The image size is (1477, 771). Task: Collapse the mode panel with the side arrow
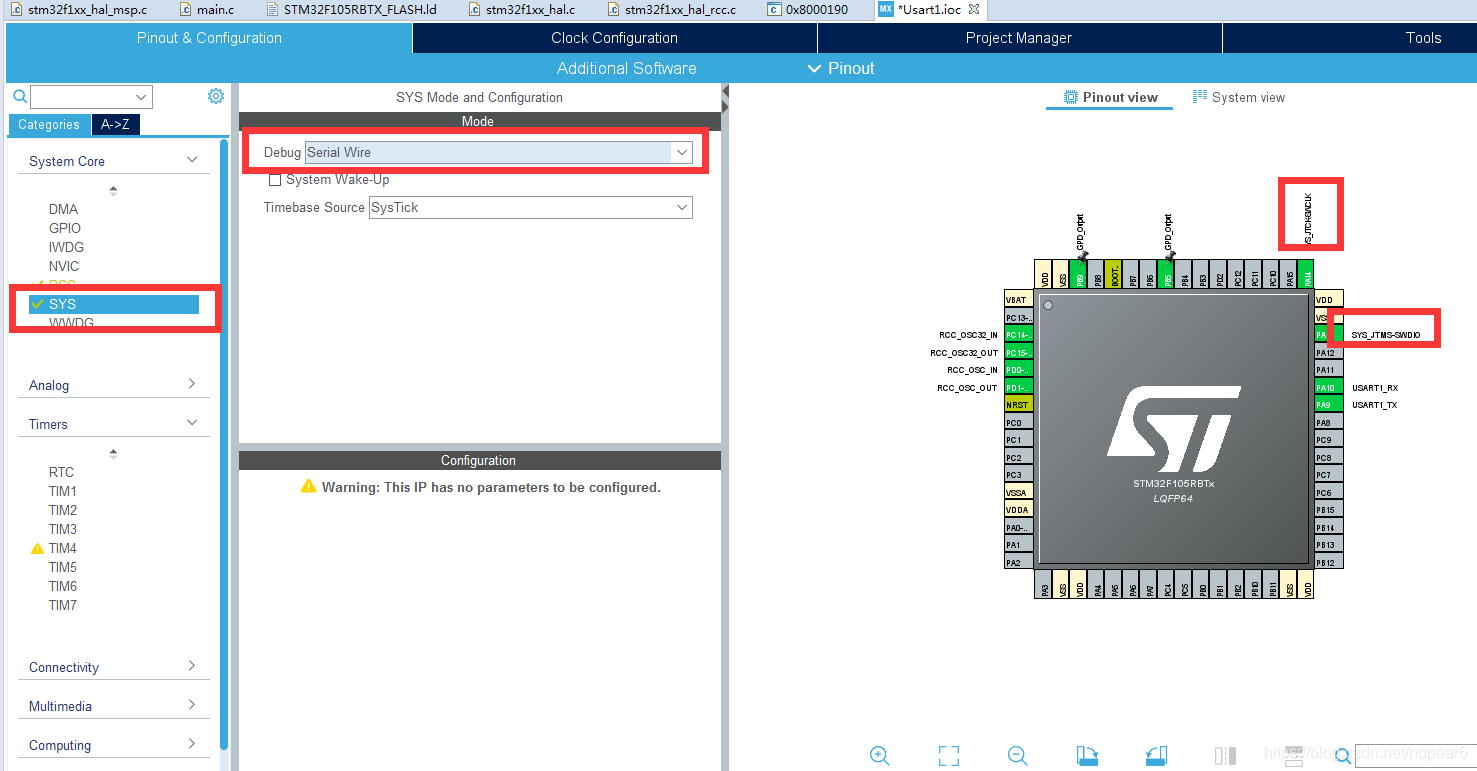tap(725, 92)
